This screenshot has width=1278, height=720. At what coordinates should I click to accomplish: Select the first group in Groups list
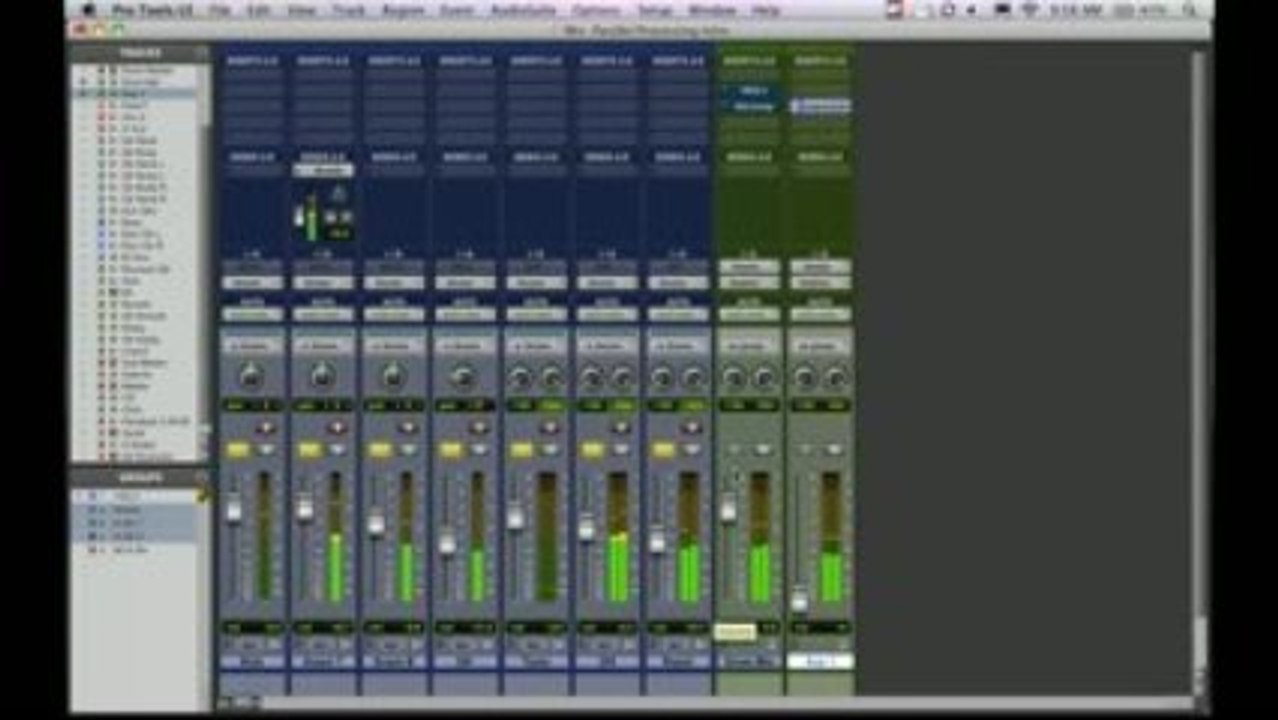pyautogui.click(x=133, y=497)
